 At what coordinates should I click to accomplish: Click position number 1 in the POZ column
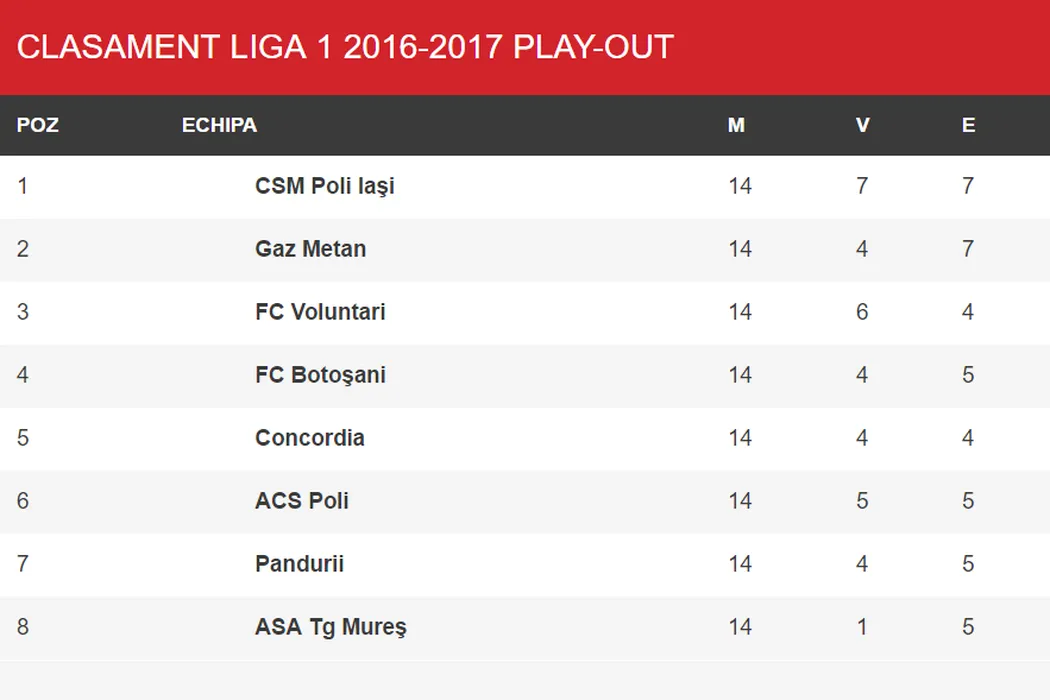(x=22, y=186)
